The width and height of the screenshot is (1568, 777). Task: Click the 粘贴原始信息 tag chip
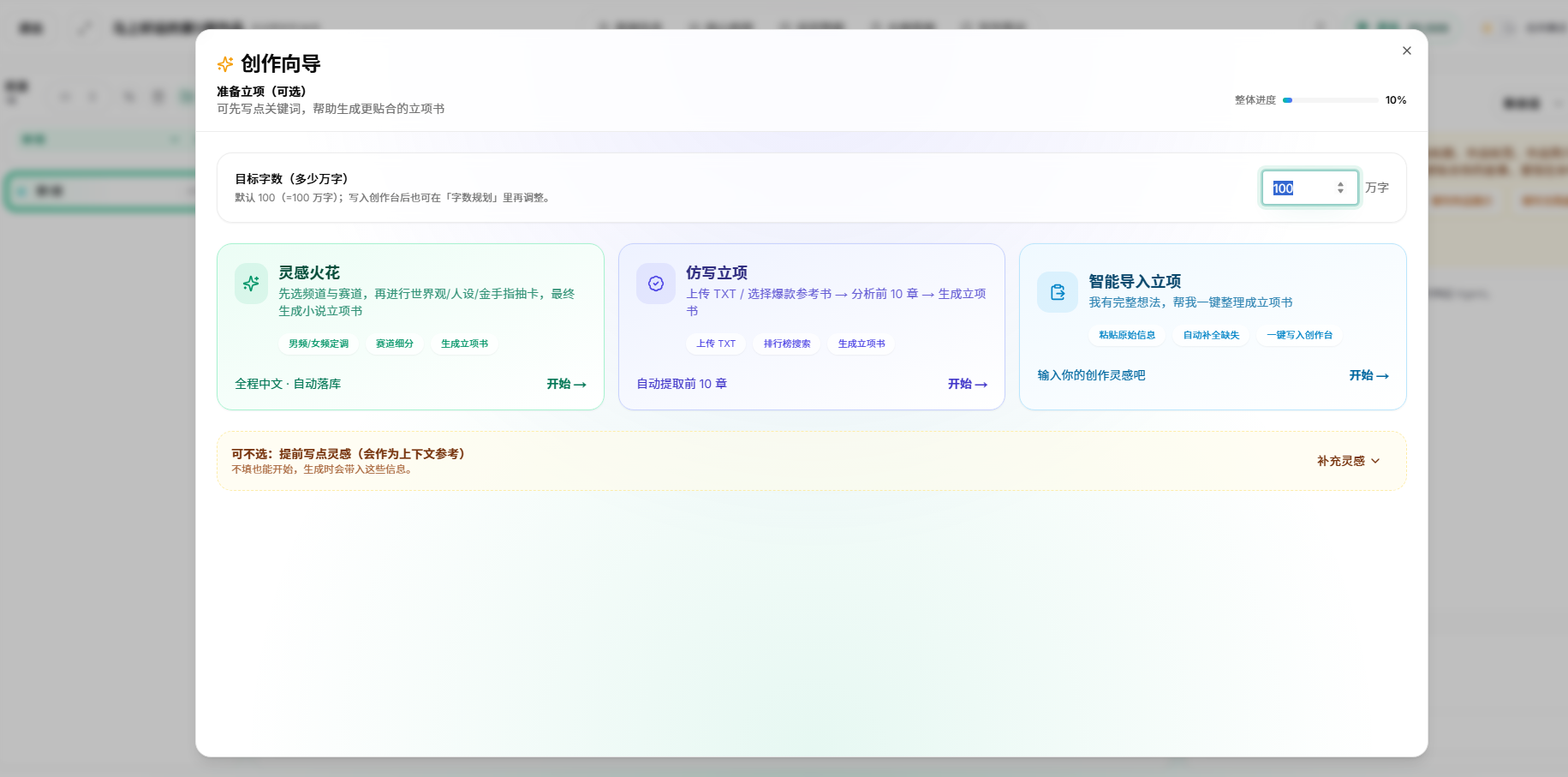(1126, 335)
